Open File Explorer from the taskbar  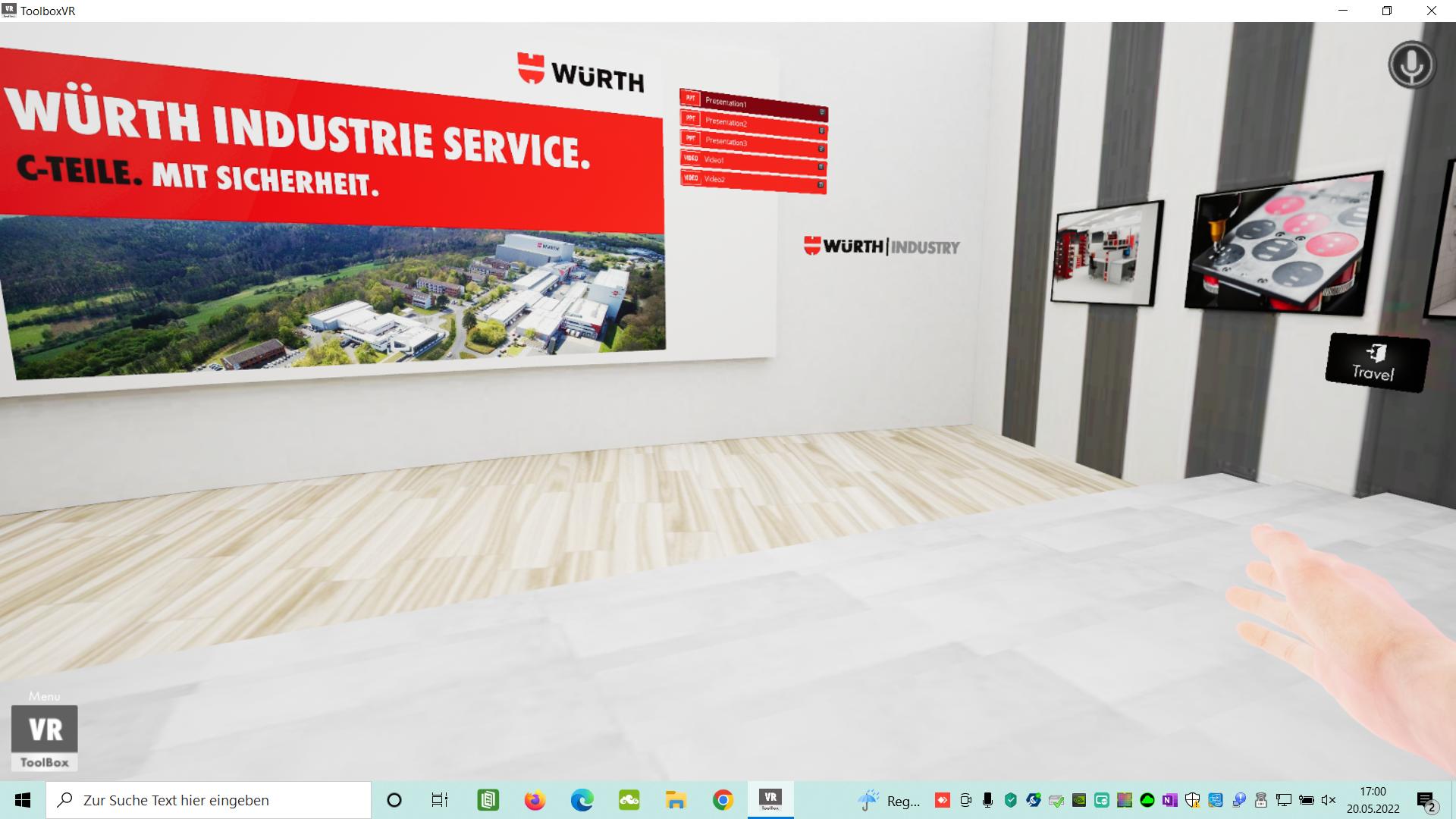676,800
